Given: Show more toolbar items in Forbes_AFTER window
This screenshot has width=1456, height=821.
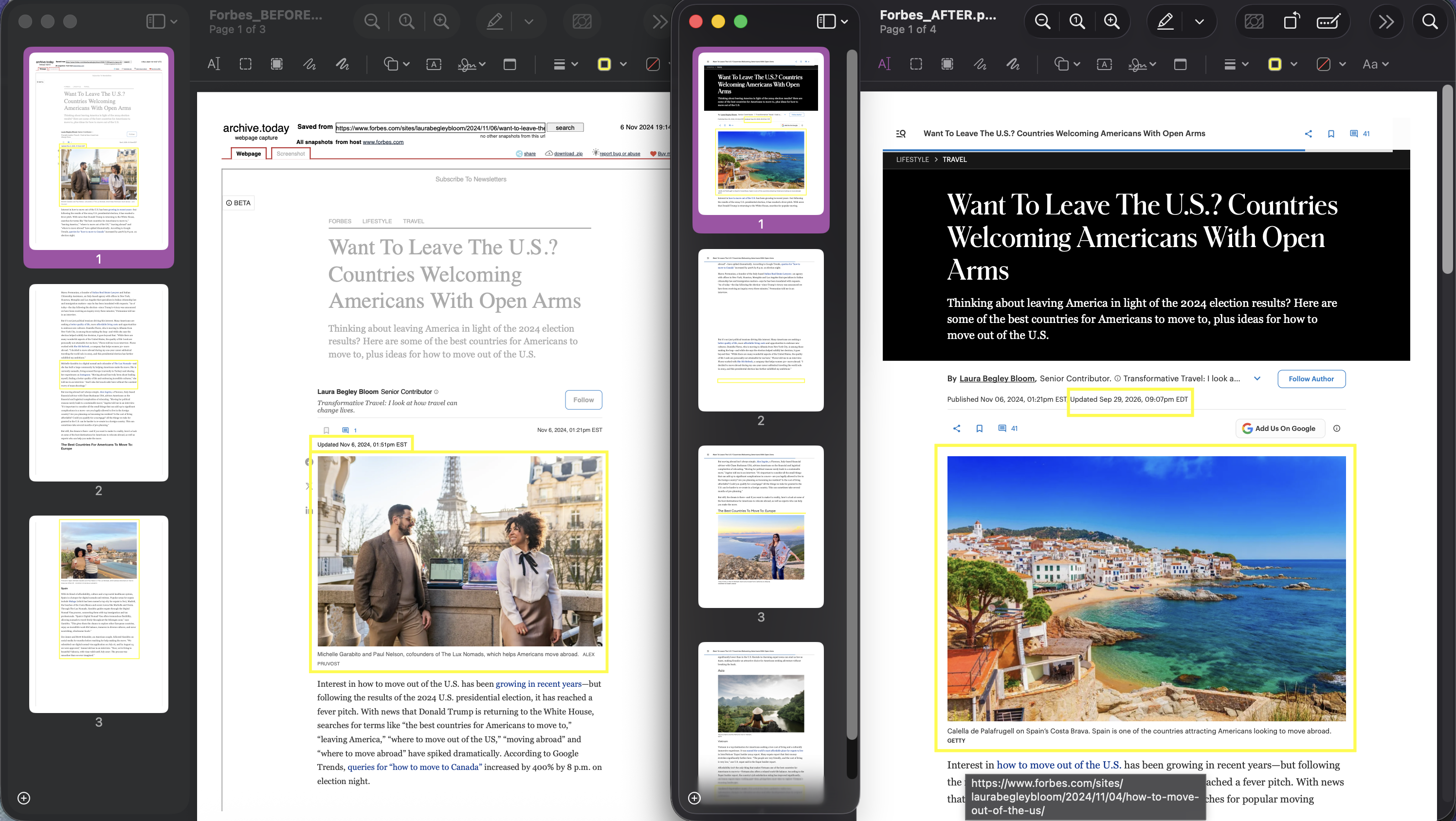Looking at the screenshot, I should 1386,21.
